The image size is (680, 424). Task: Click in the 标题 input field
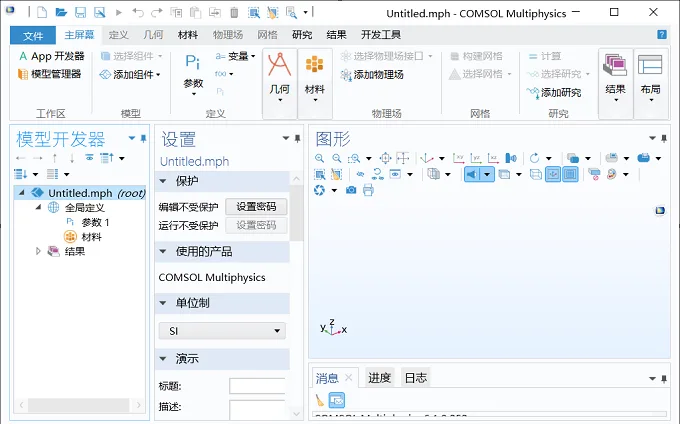257,385
